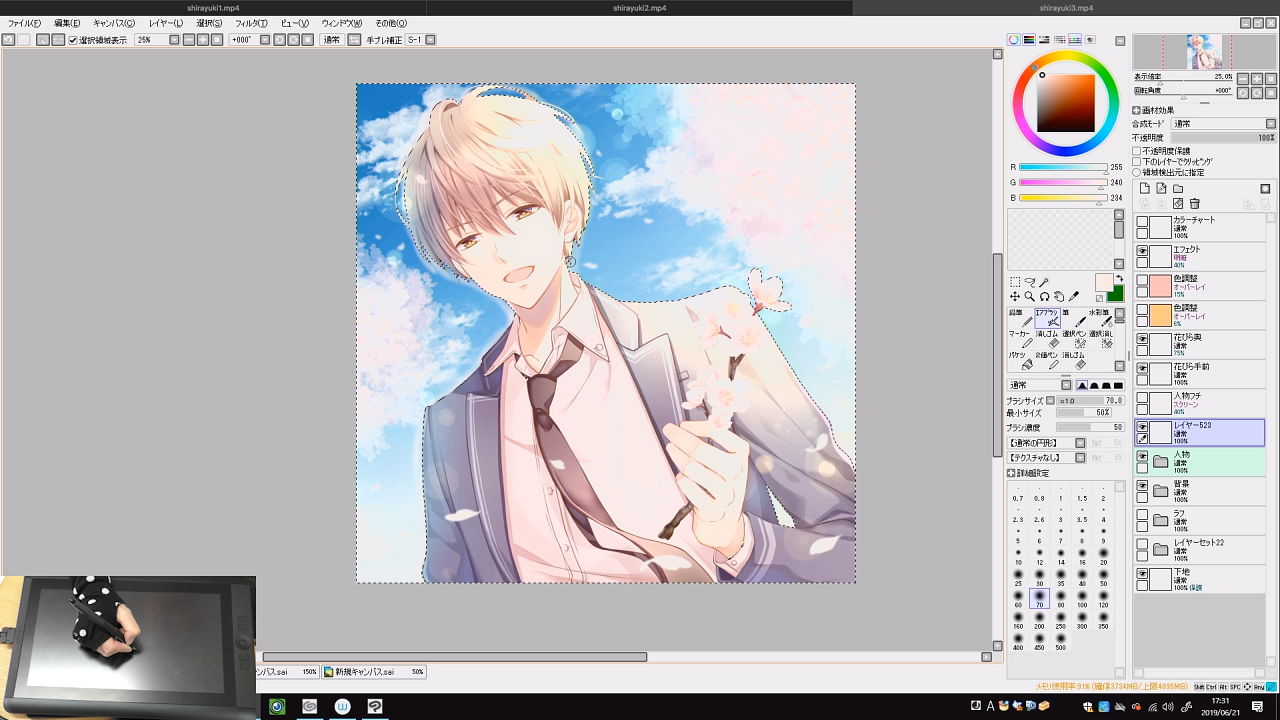Hide the 花びら奥 layer
This screenshot has height=720, width=1280.
[1142, 339]
